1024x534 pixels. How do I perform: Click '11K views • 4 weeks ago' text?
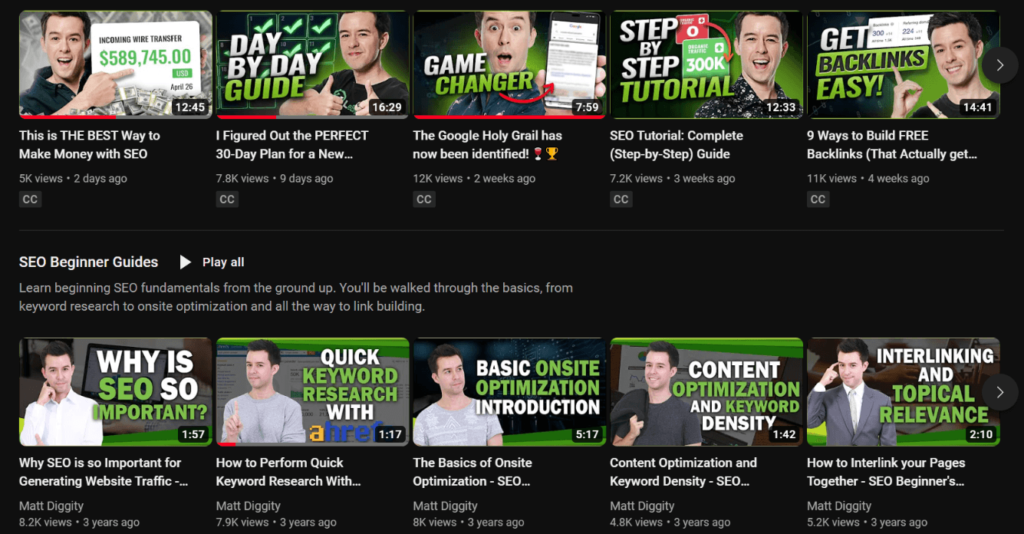868,178
